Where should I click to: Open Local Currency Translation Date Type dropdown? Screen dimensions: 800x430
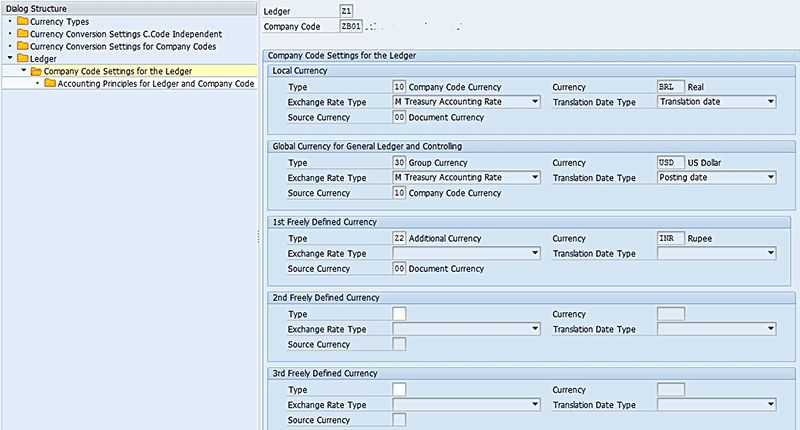point(770,102)
